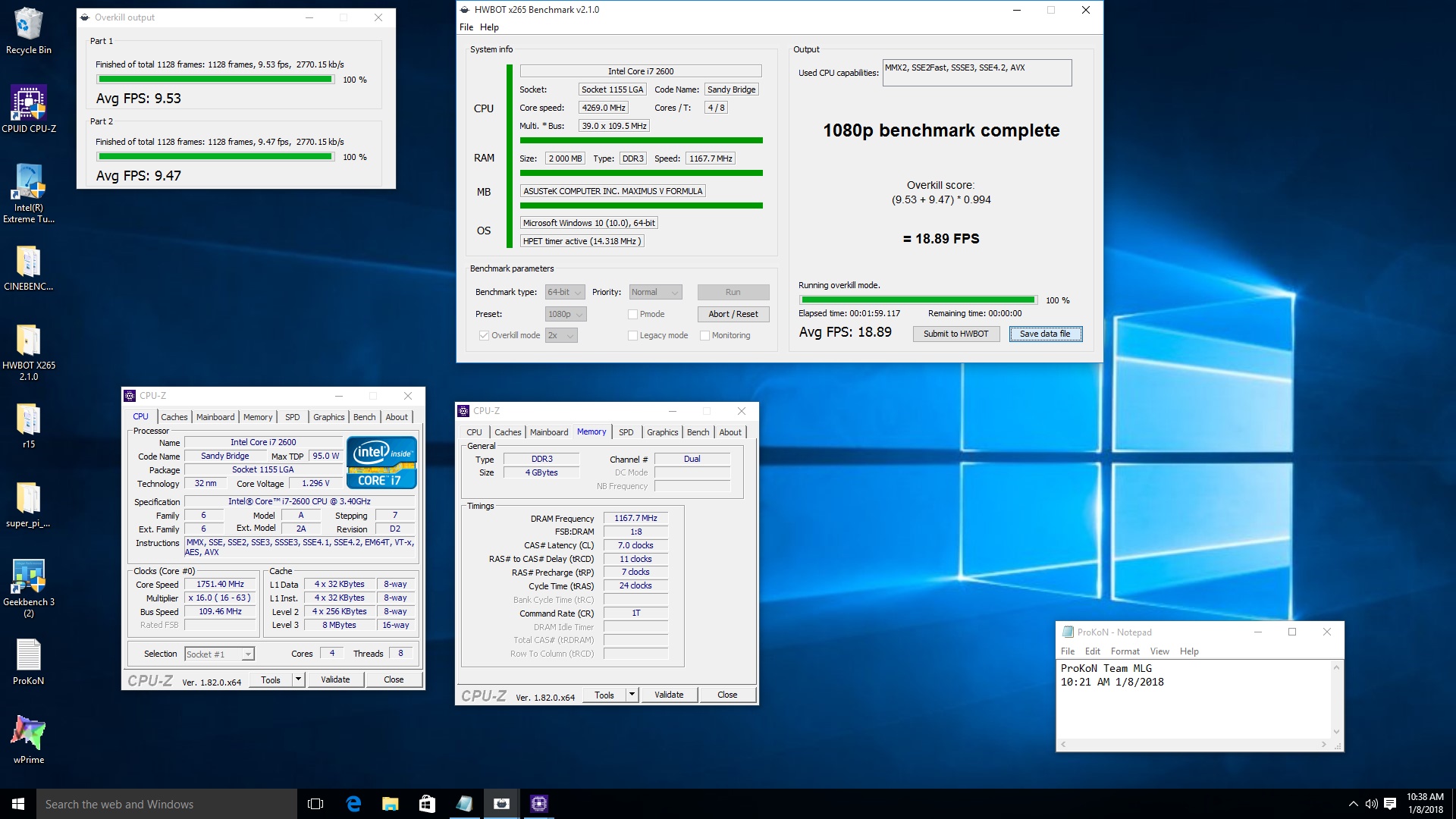1456x819 pixels.
Task: Select the CINEBENCH folder icon
Action: click(28, 269)
